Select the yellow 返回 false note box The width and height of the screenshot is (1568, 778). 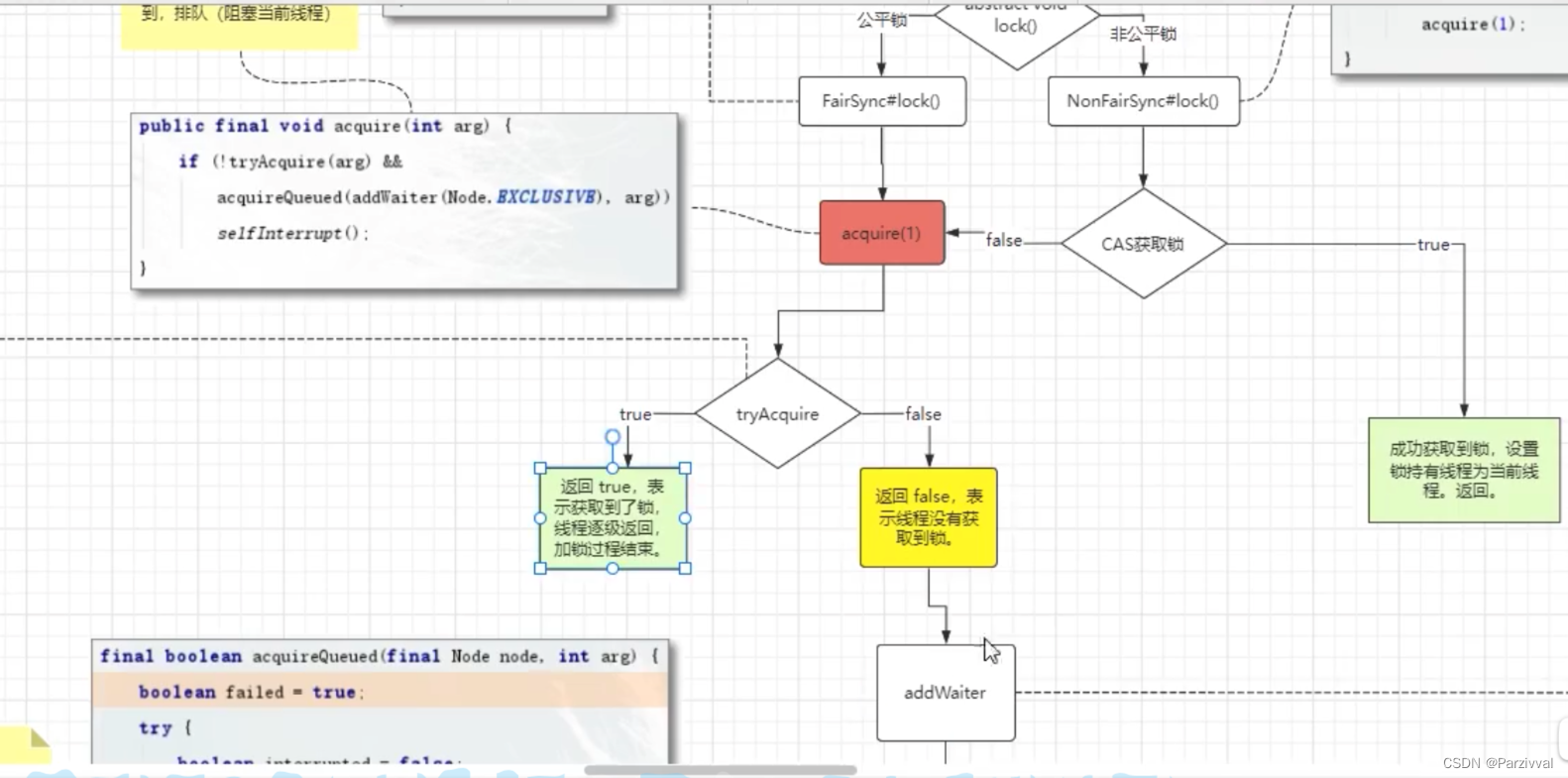(929, 517)
